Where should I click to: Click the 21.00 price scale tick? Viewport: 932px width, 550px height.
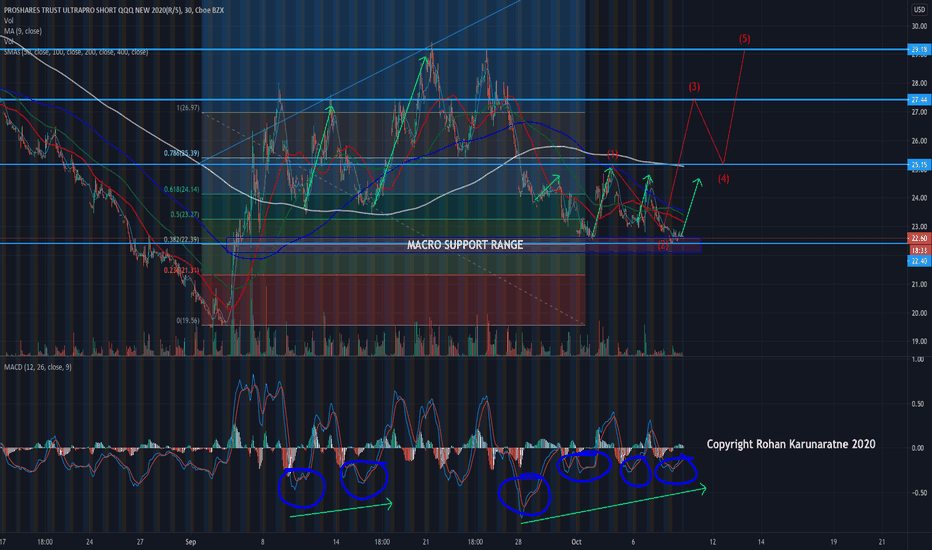click(x=919, y=284)
